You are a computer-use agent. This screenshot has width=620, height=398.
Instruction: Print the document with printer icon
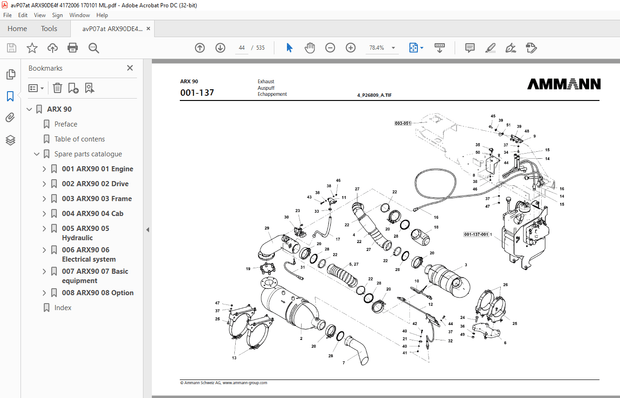click(x=73, y=48)
